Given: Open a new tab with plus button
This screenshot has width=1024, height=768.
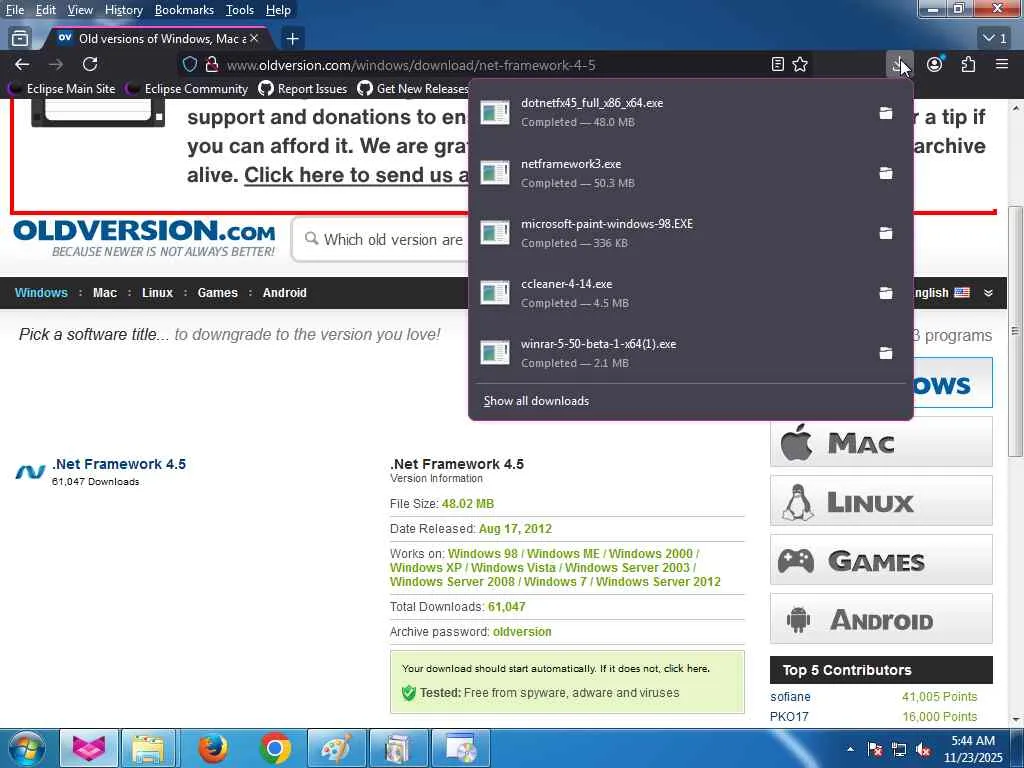Looking at the screenshot, I should pos(293,39).
